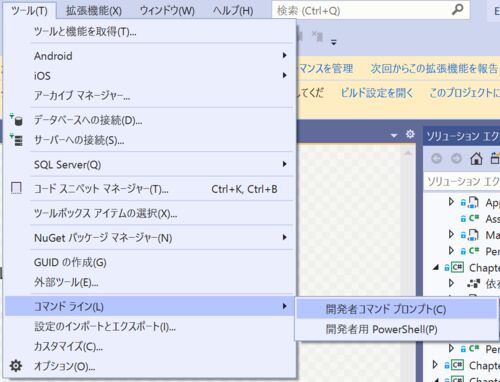Open カスタマイズ(C)...
This screenshot has width=500, height=382.
point(149,346)
